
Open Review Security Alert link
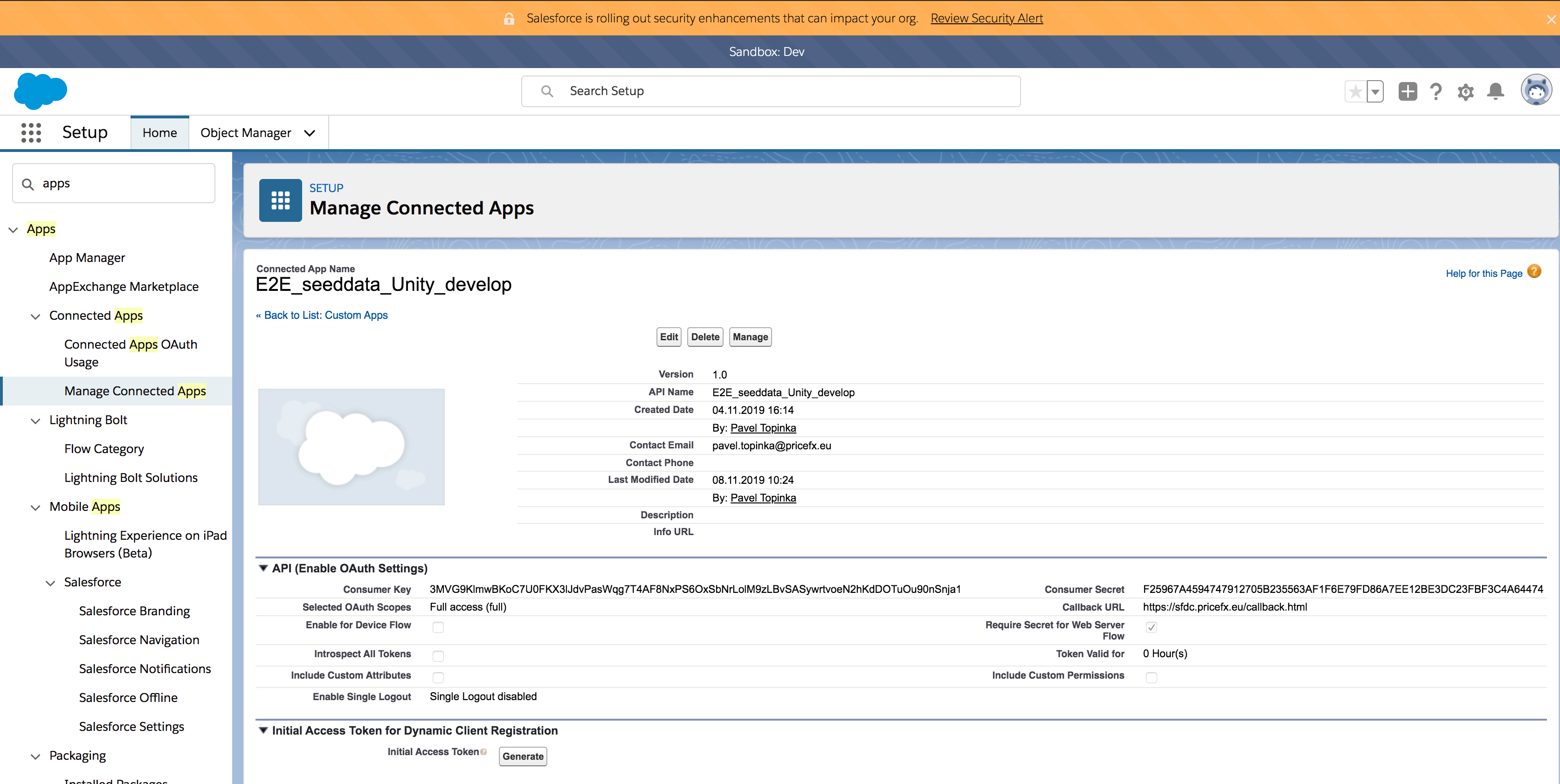coord(987,18)
